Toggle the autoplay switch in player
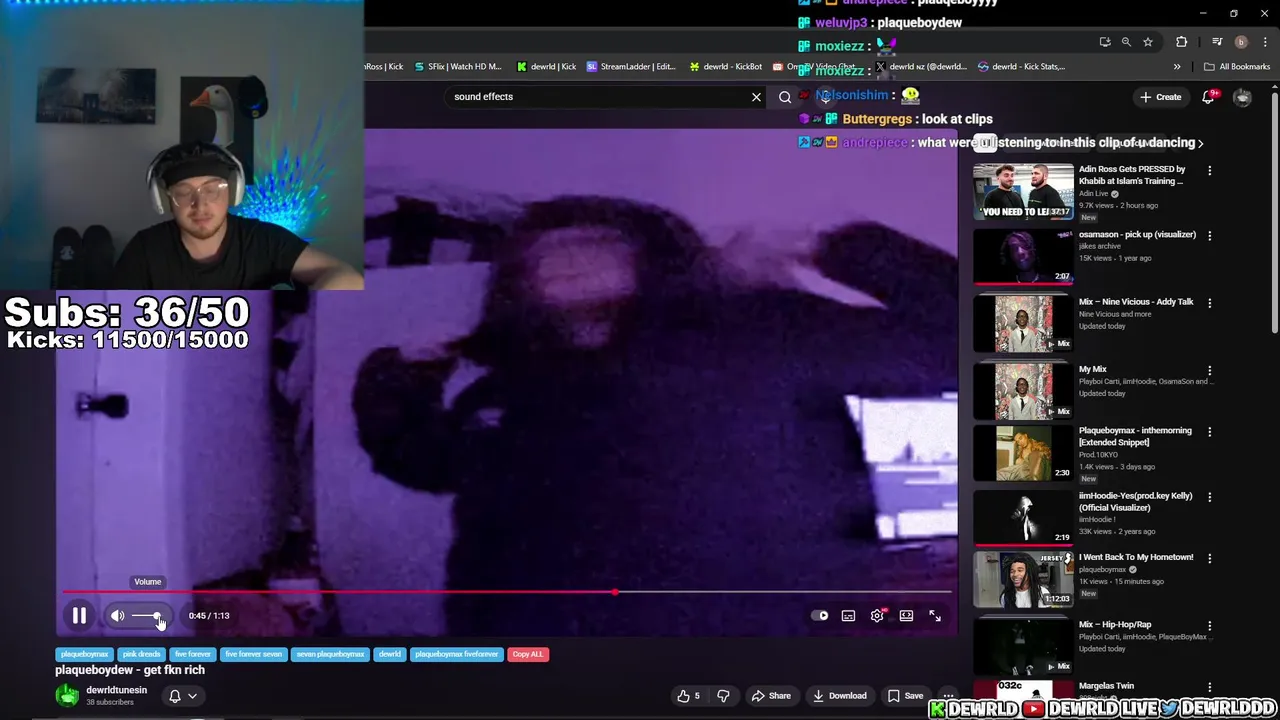Viewport: 1280px width, 720px height. pyautogui.click(x=819, y=616)
